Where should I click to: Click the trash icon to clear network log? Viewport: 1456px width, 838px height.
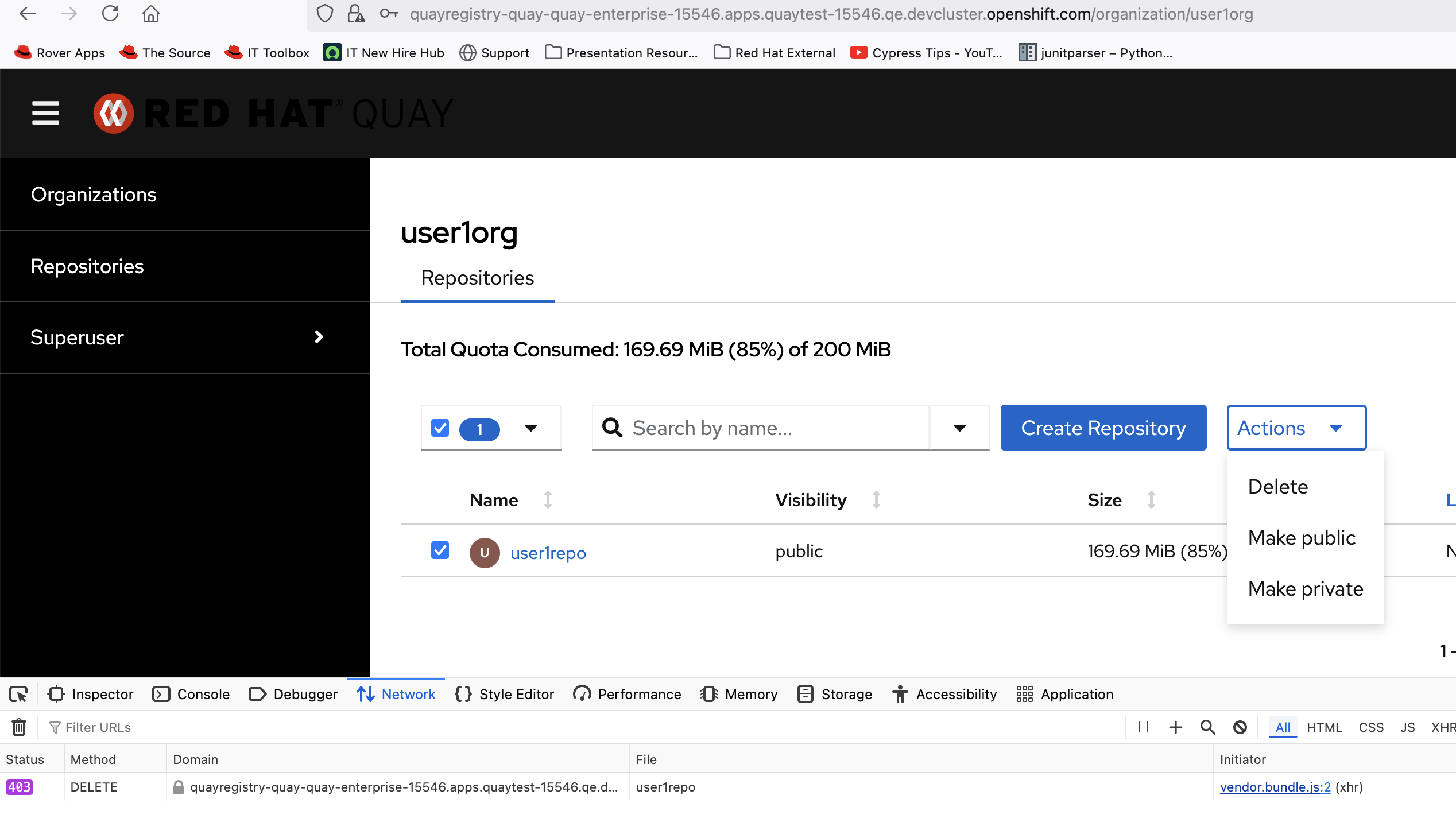(19, 727)
